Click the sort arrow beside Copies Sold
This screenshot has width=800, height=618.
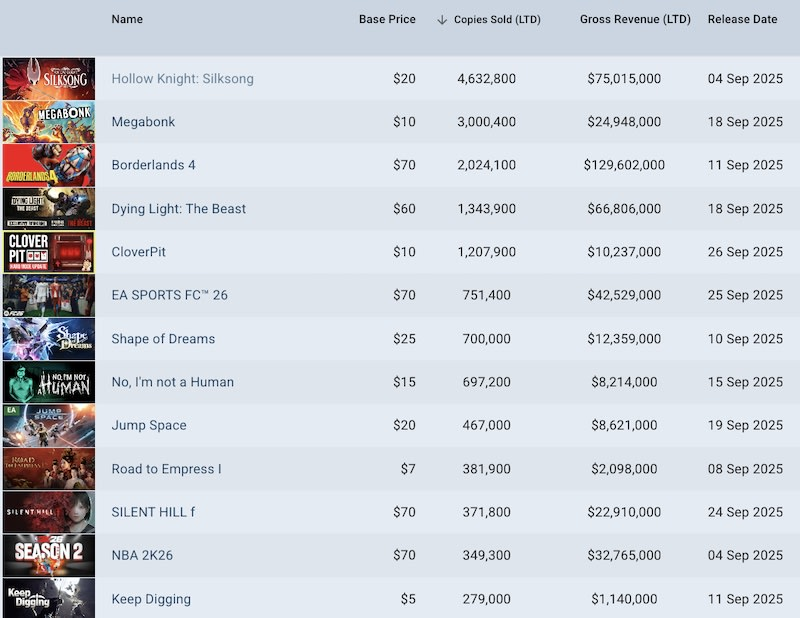click(x=442, y=20)
